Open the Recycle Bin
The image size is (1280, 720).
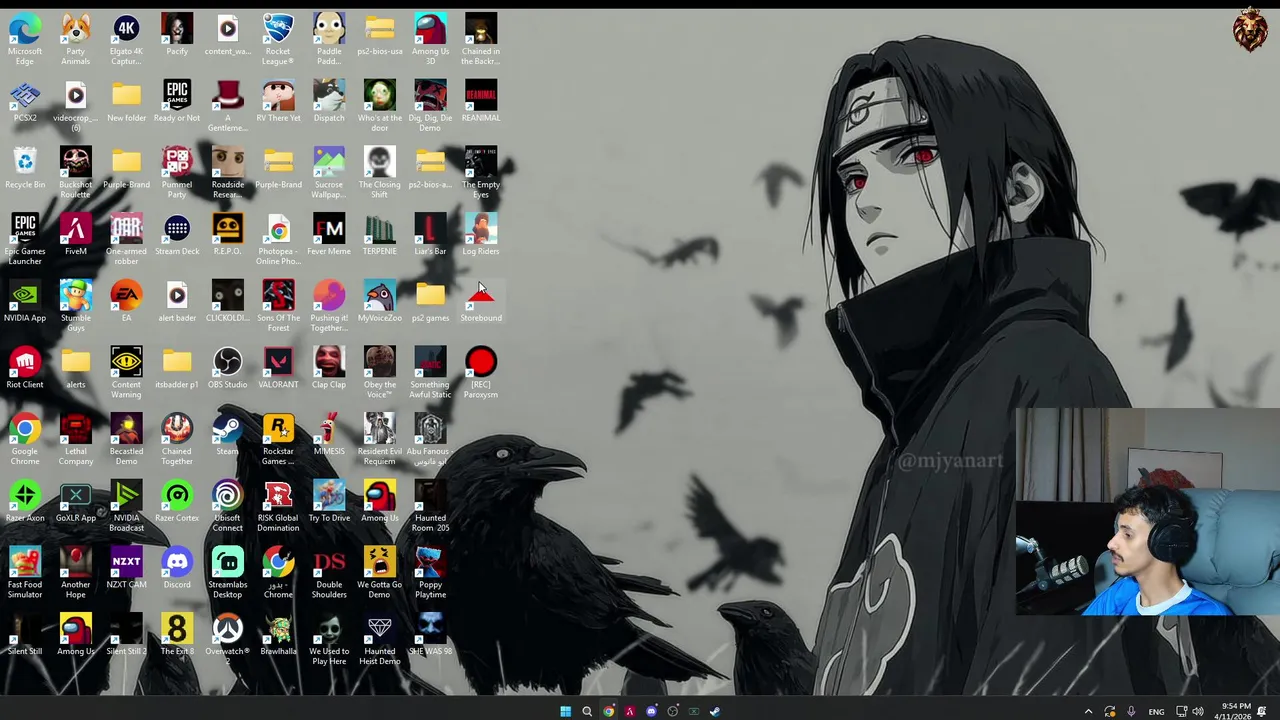coord(25,168)
